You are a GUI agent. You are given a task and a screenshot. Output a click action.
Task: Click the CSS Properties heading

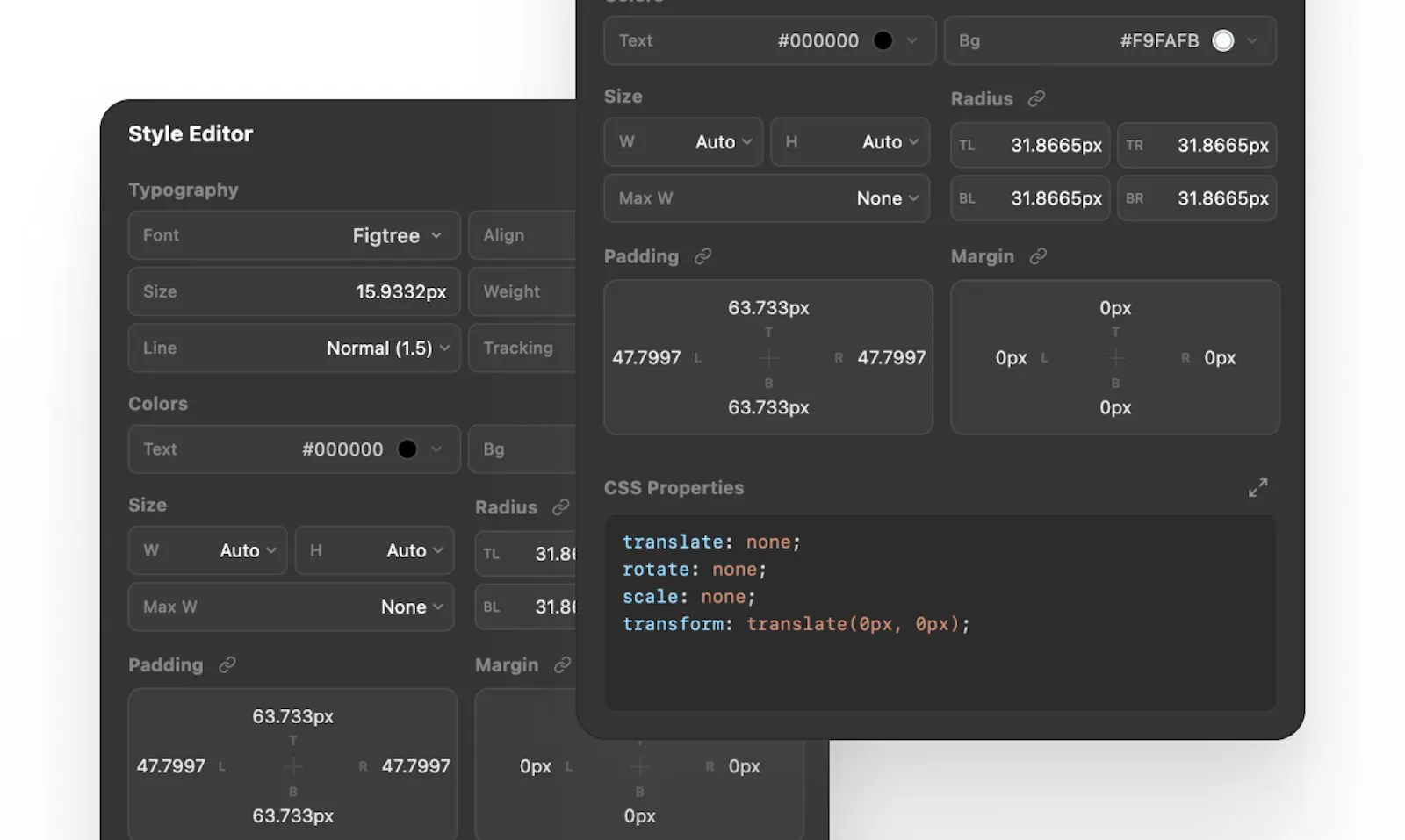674,487
